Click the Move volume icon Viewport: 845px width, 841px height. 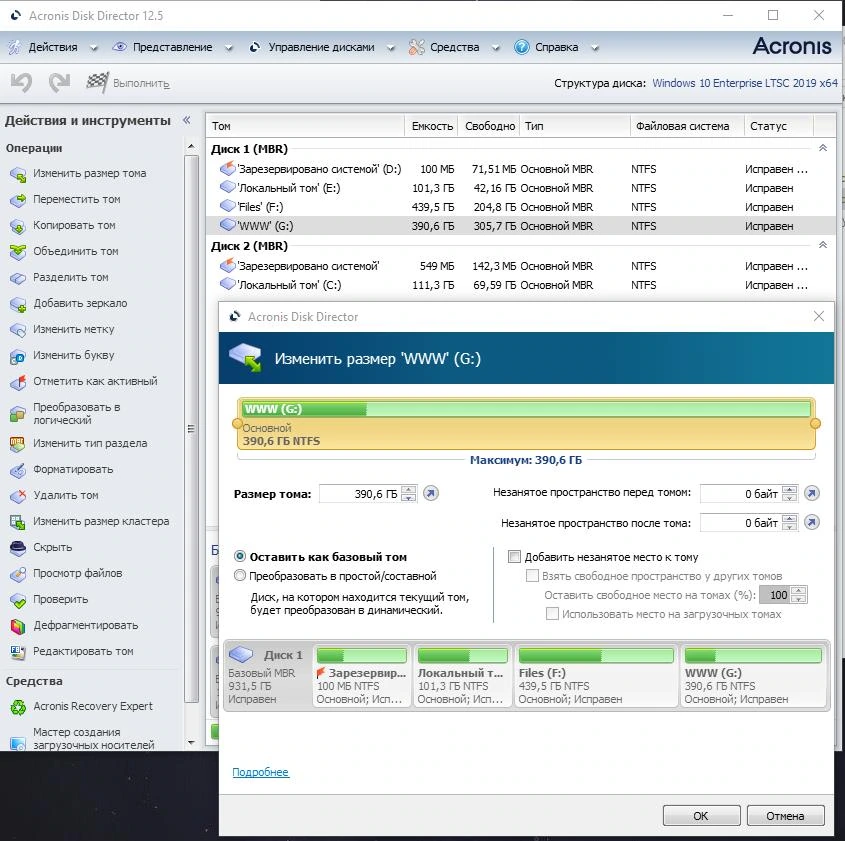[18, 200]
